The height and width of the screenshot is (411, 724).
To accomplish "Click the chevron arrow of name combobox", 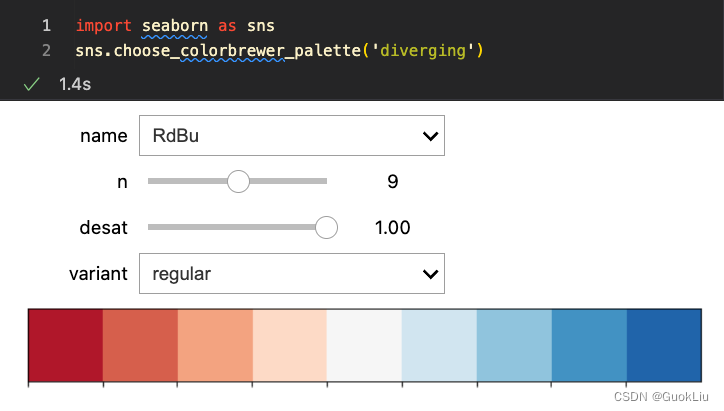I will tap(430, 136).
